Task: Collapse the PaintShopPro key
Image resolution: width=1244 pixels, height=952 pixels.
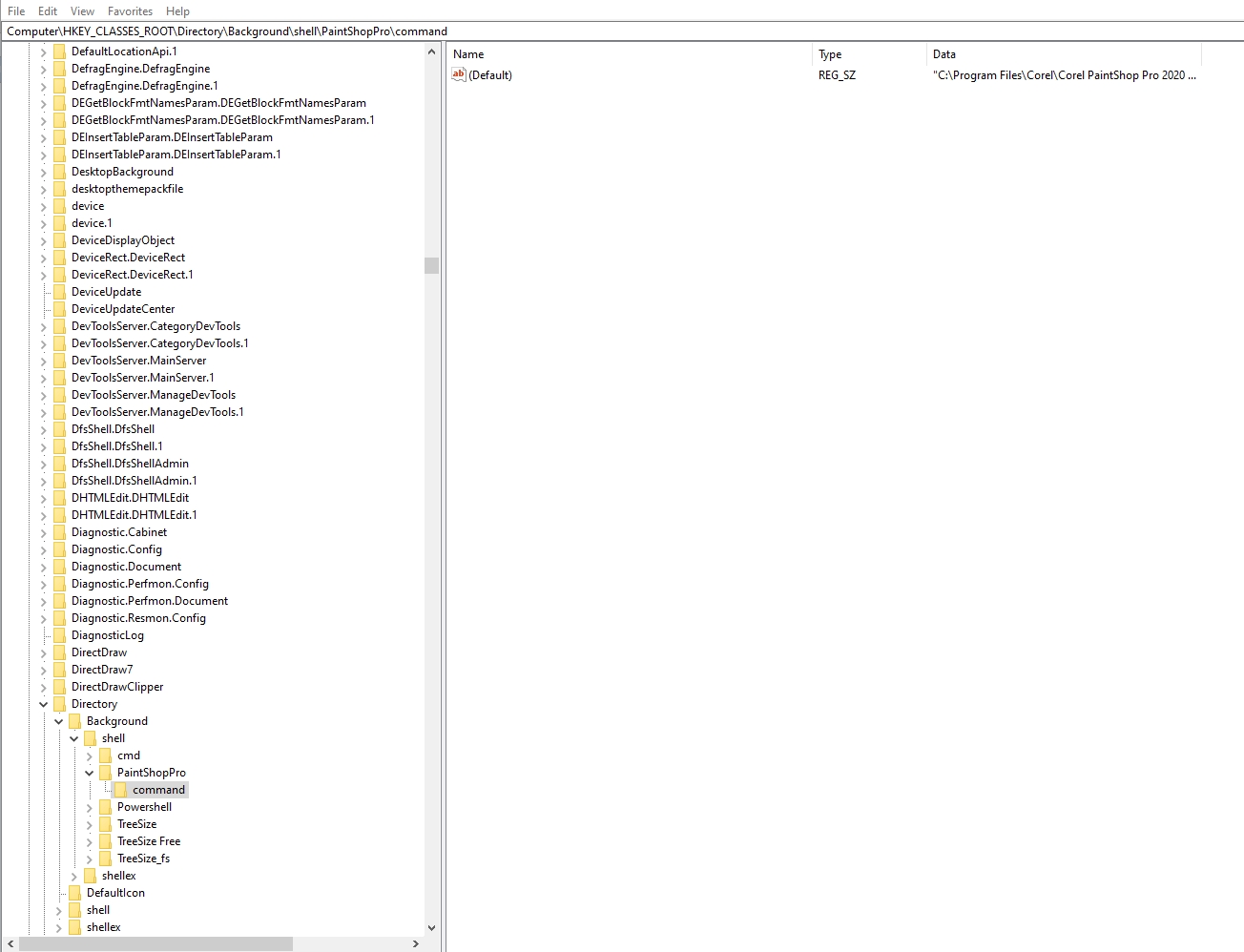Action: [90, 773]
